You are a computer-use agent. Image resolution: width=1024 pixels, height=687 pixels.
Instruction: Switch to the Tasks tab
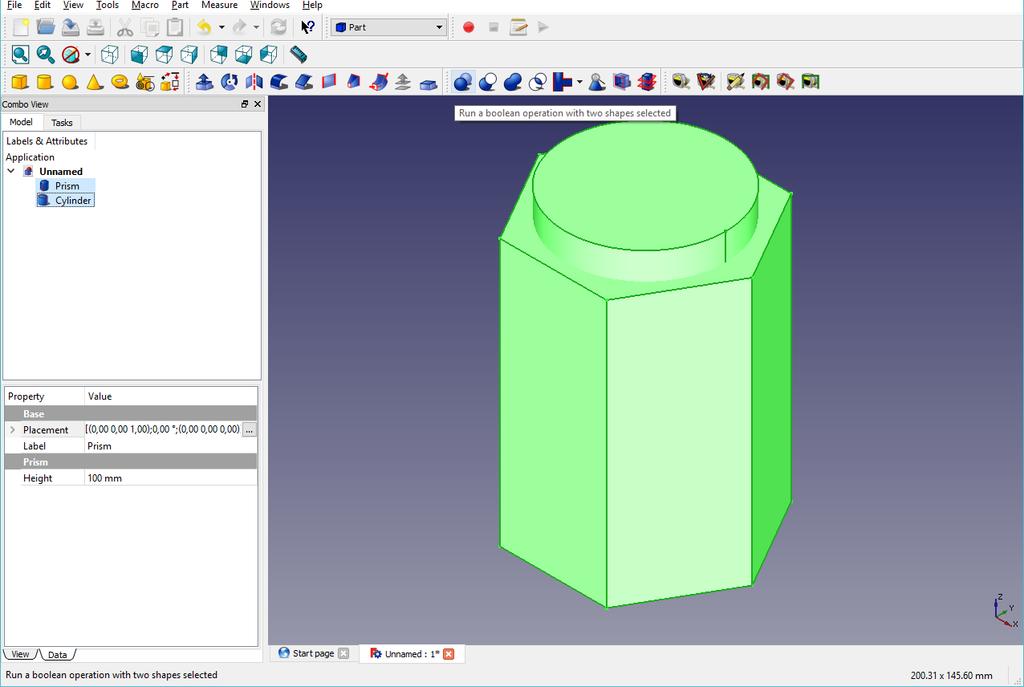click(62, 123)
